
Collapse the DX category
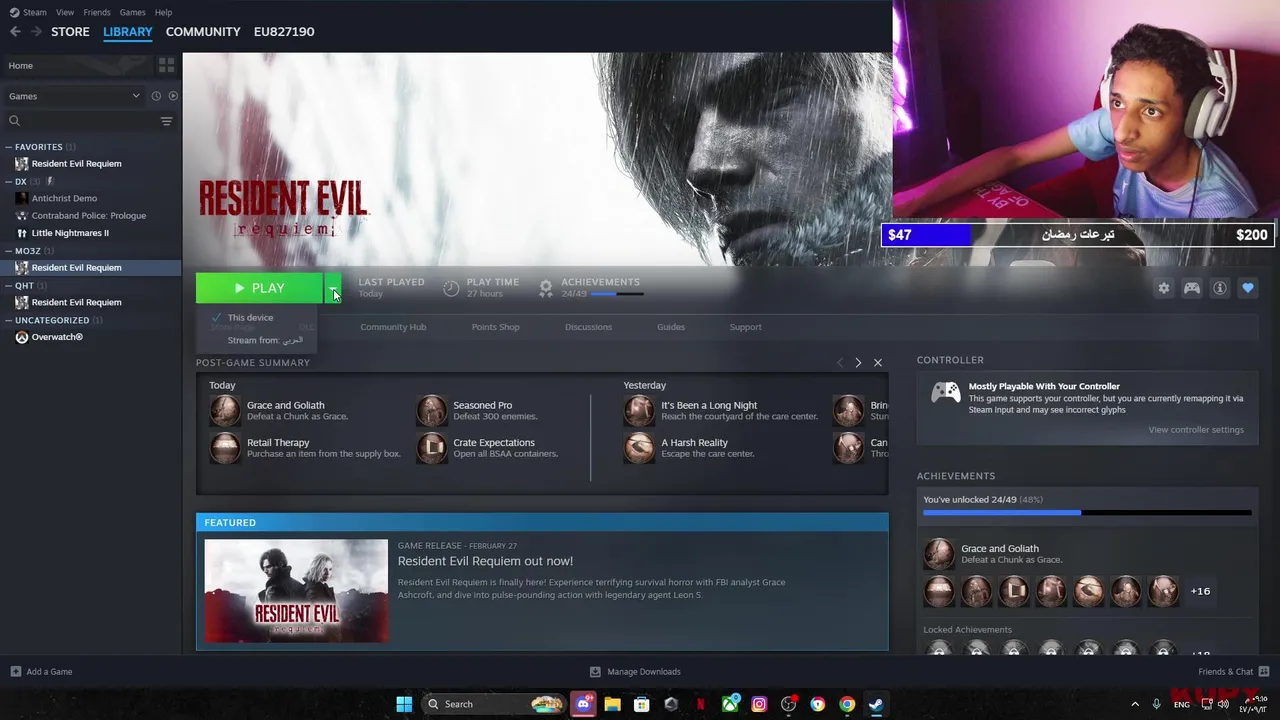pyautogui.click(x=9, y=182)
